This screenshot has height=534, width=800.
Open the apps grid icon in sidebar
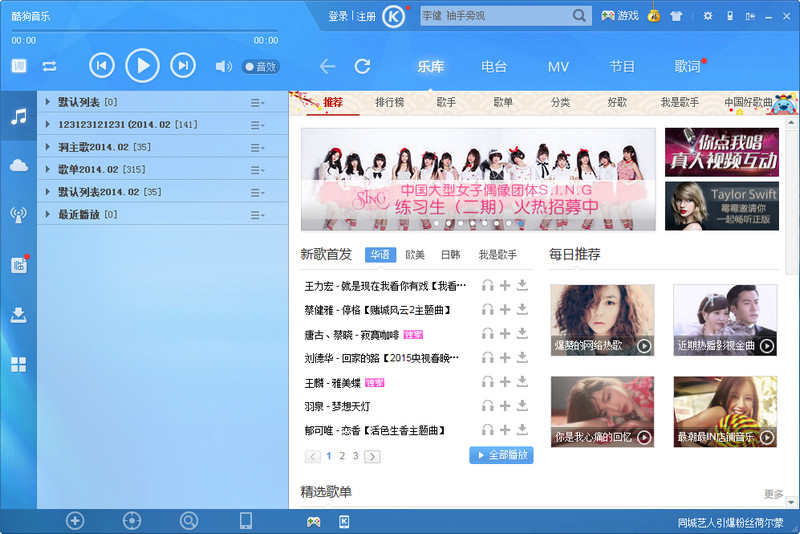[18, 365]
